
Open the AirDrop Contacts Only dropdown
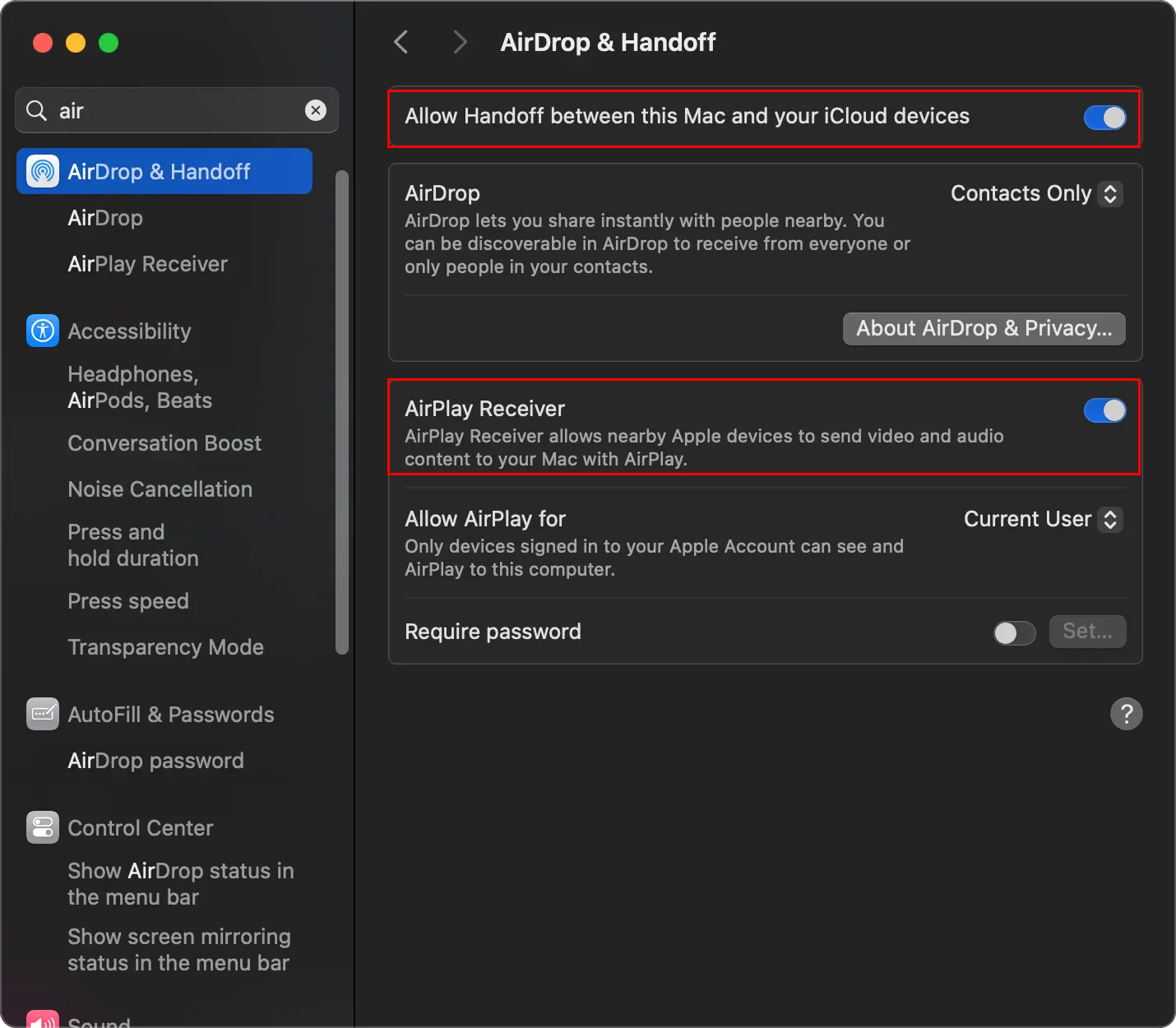(x=1036, y=193)
